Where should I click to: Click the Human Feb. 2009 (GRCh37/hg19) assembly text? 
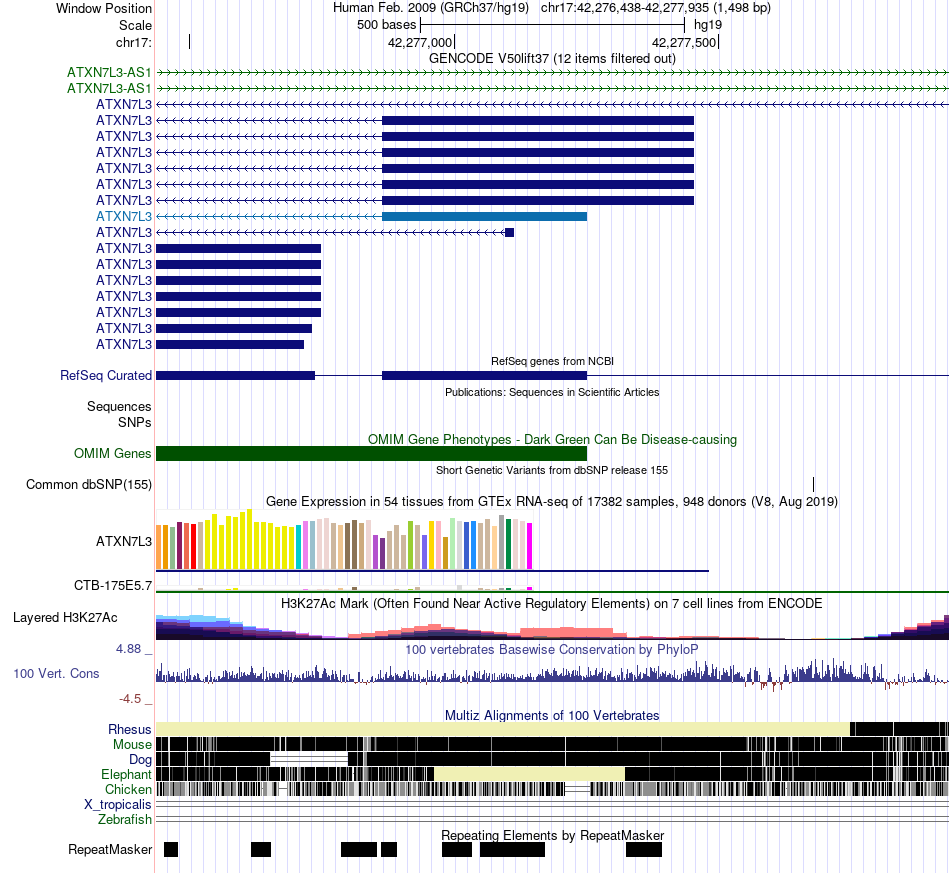(431, 8)
